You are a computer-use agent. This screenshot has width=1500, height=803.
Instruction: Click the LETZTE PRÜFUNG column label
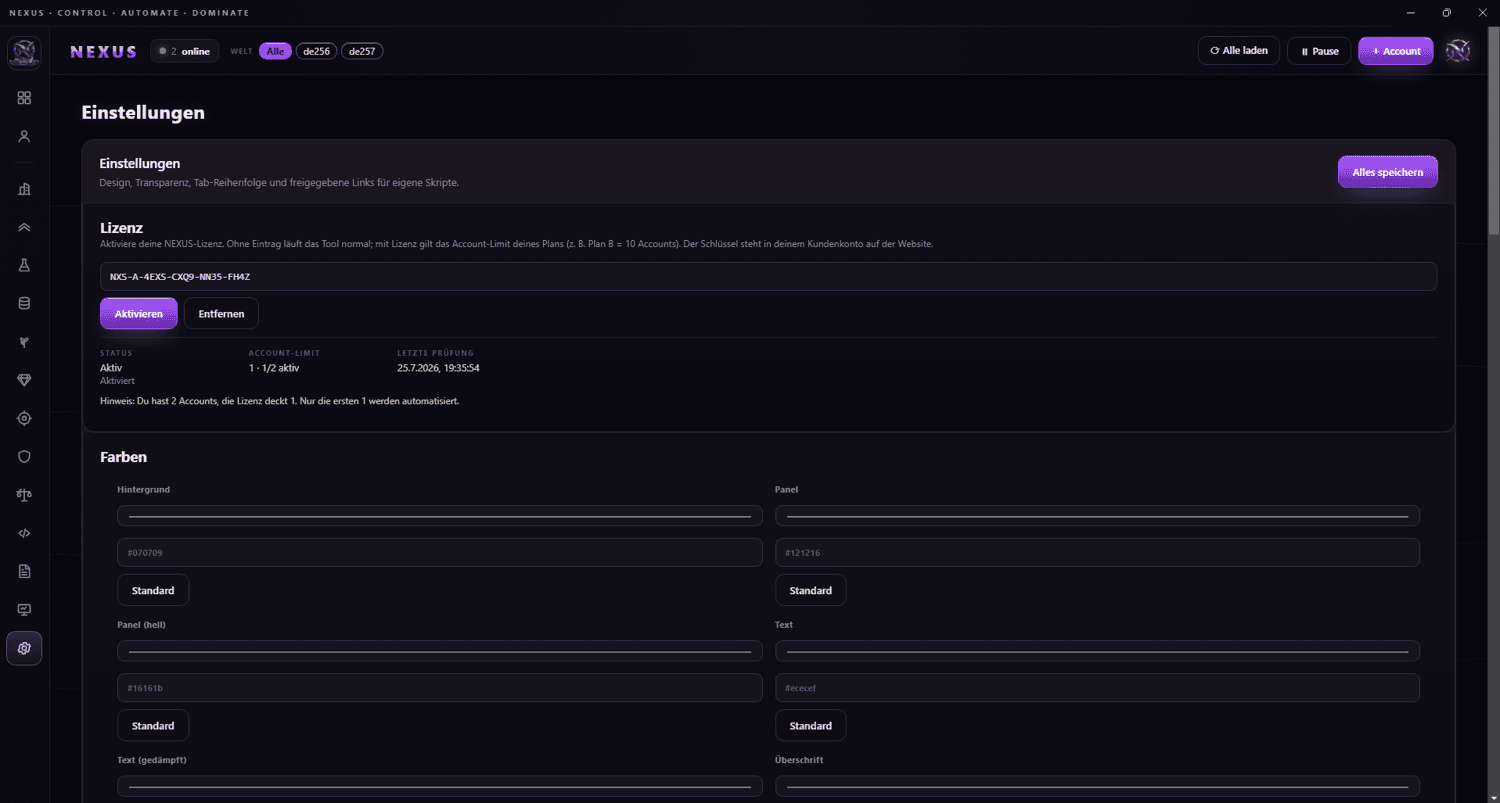(435, 353)
